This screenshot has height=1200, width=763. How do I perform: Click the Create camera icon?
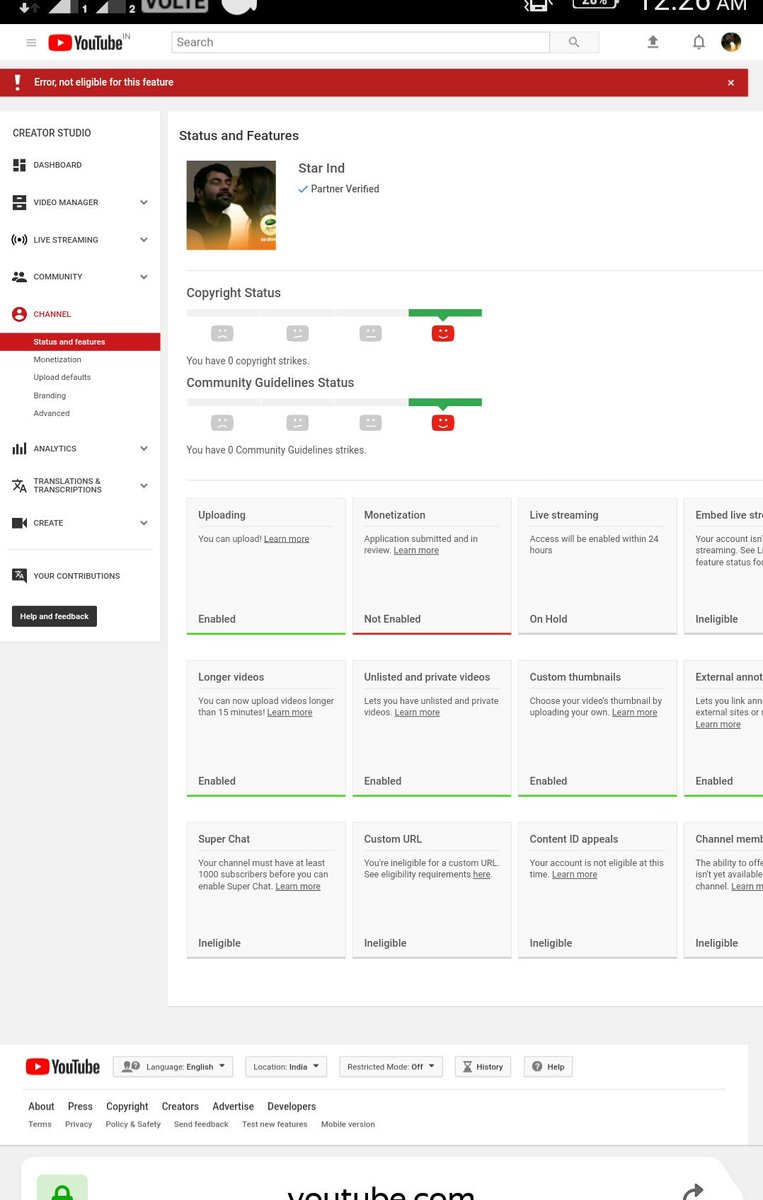[19, 523]
